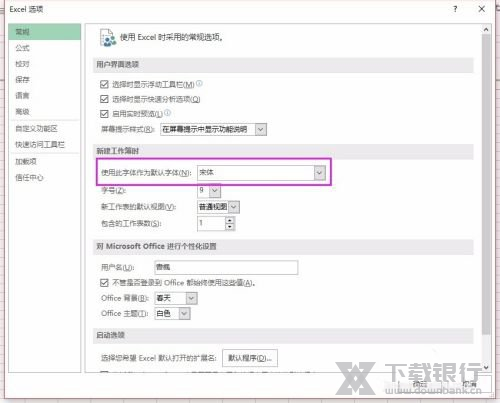Select 信任中心 category in sidebar
Image resolution: width=500 pixels, height=403 pixels.
(45, 178)
